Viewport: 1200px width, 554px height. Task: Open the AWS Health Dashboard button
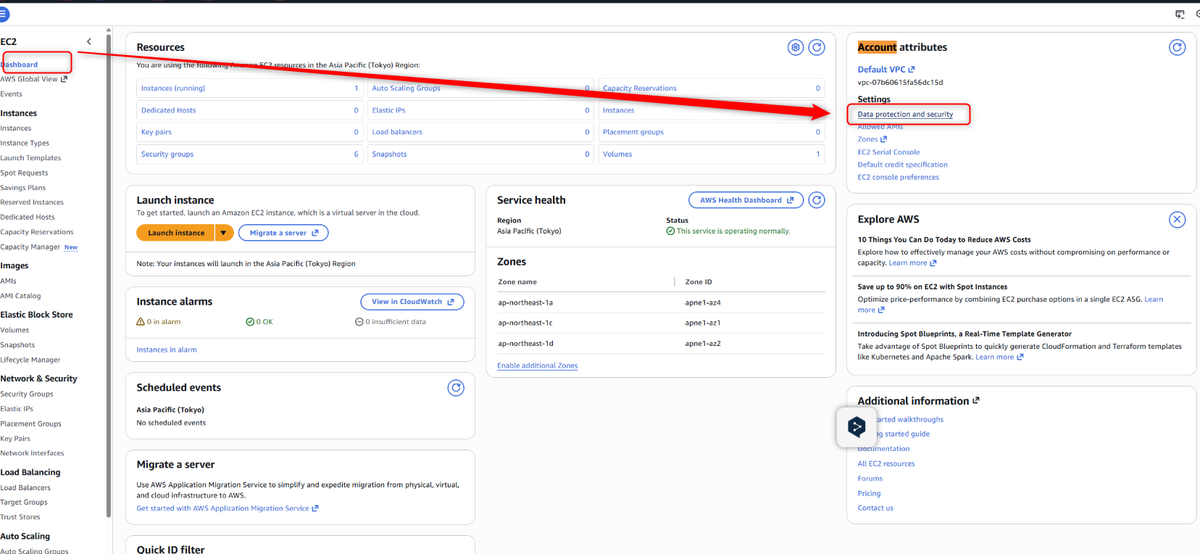pos(746,200)
